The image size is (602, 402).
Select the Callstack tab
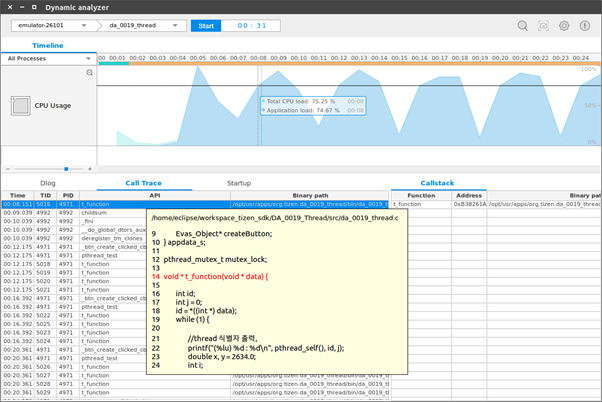(436, 183)
